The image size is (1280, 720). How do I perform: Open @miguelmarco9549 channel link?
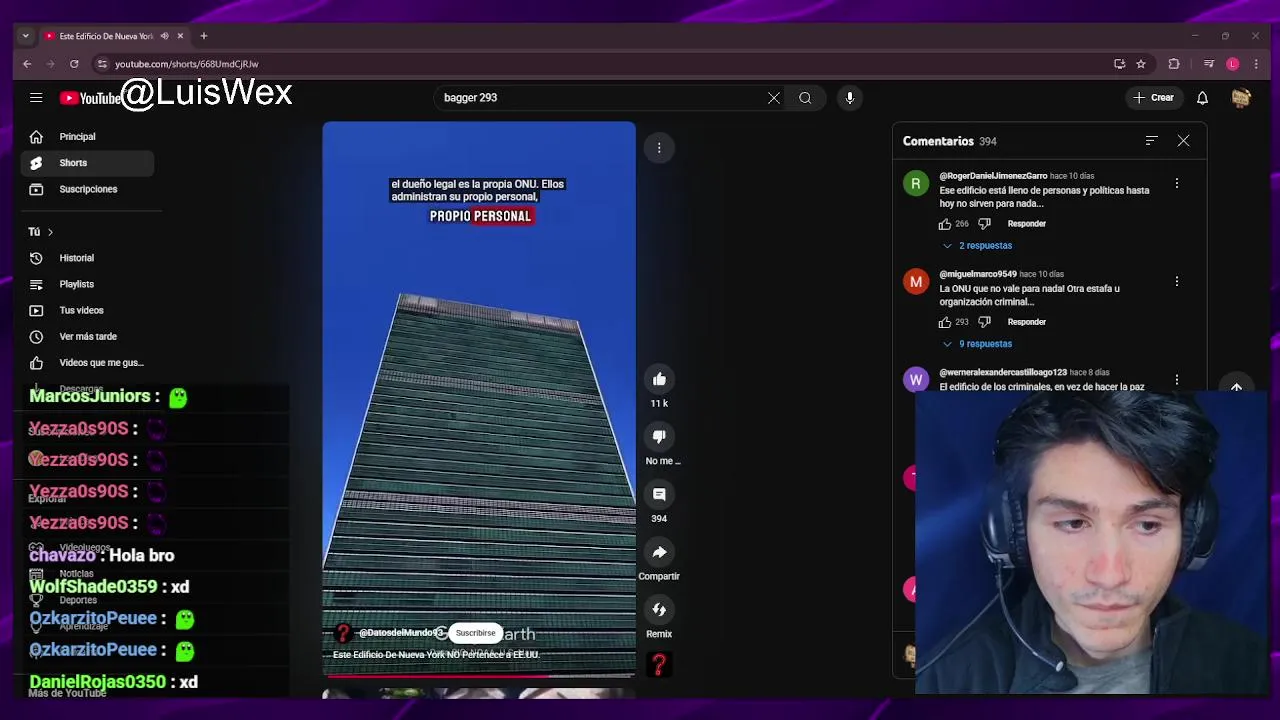point(978,274)
